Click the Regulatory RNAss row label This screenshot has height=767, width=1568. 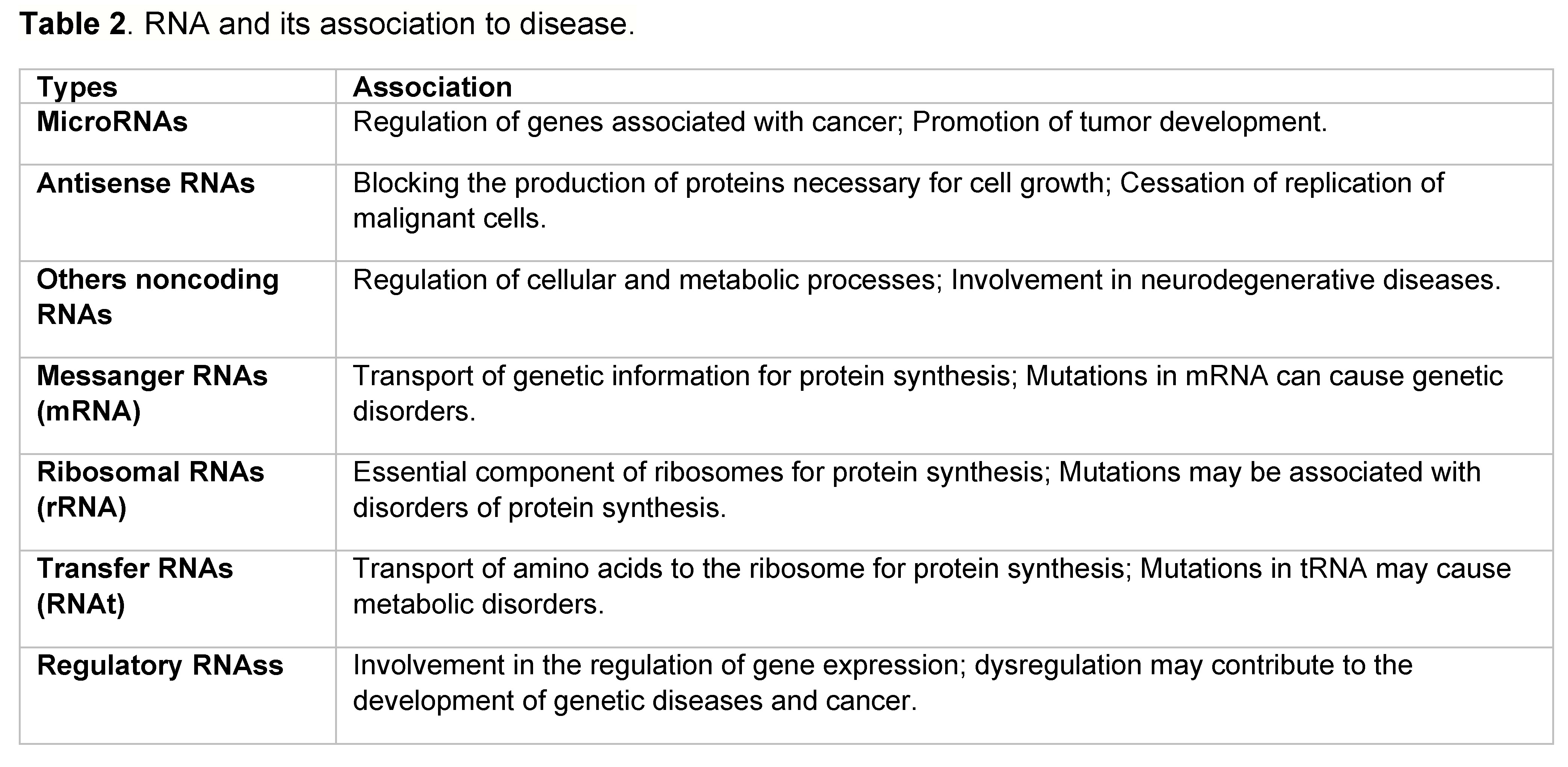160,665
